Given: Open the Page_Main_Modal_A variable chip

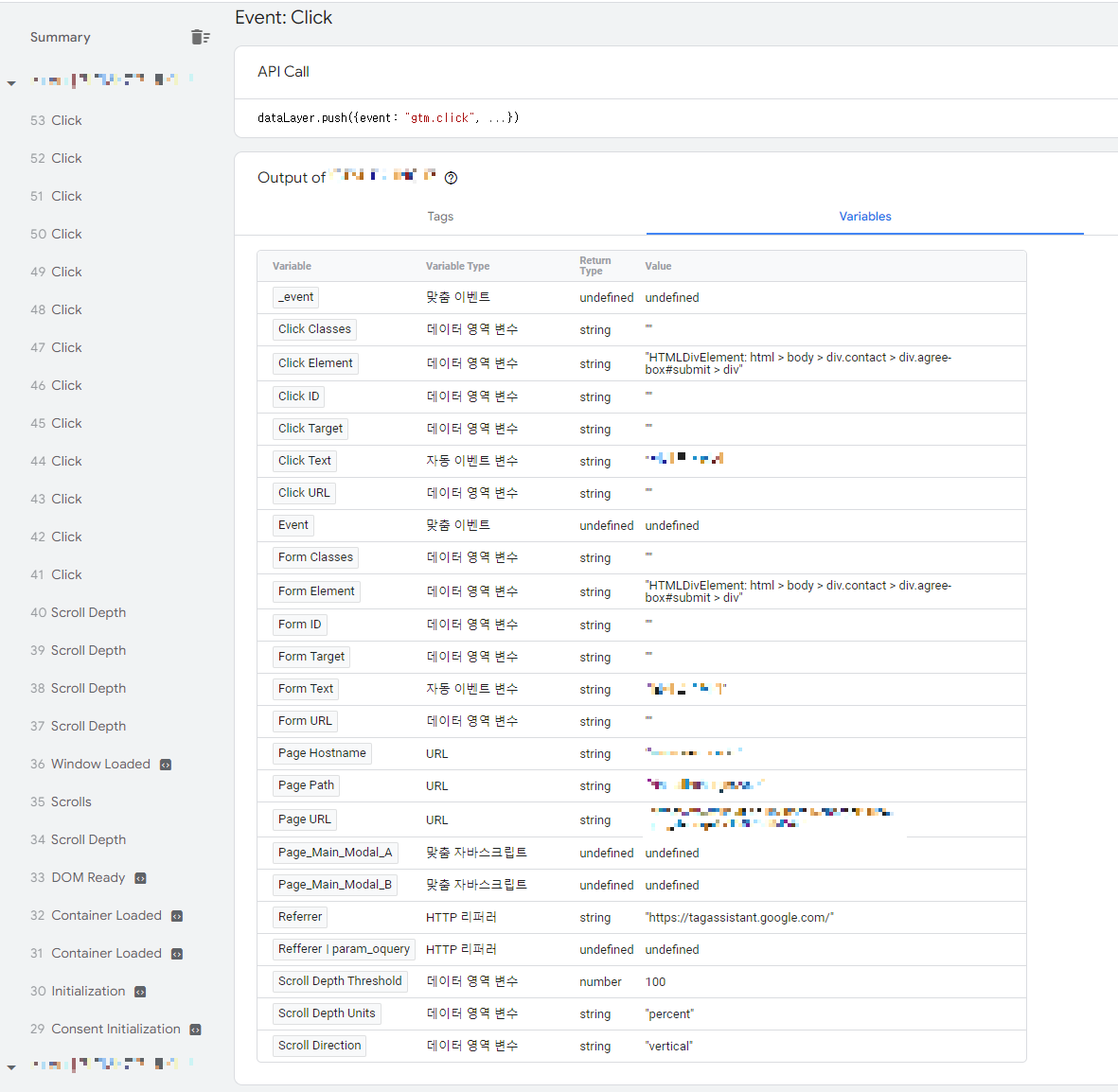Looking at the screenshot, I should coord(335,853).
